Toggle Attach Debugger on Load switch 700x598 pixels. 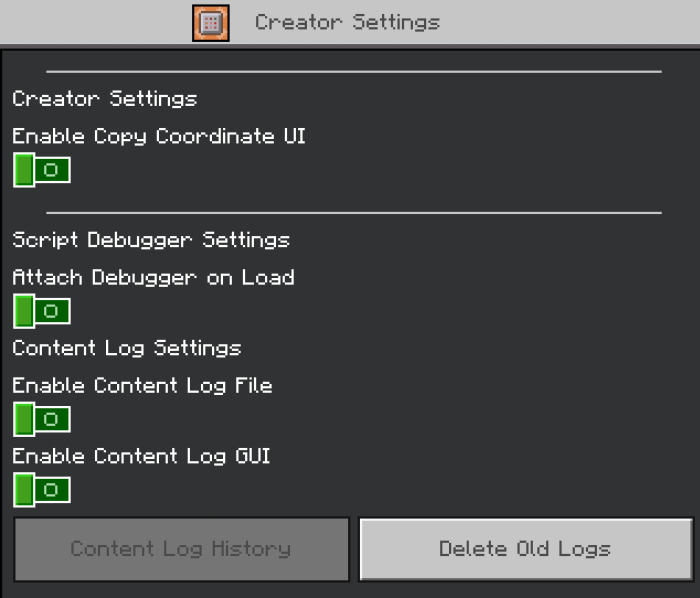point(42,311)
